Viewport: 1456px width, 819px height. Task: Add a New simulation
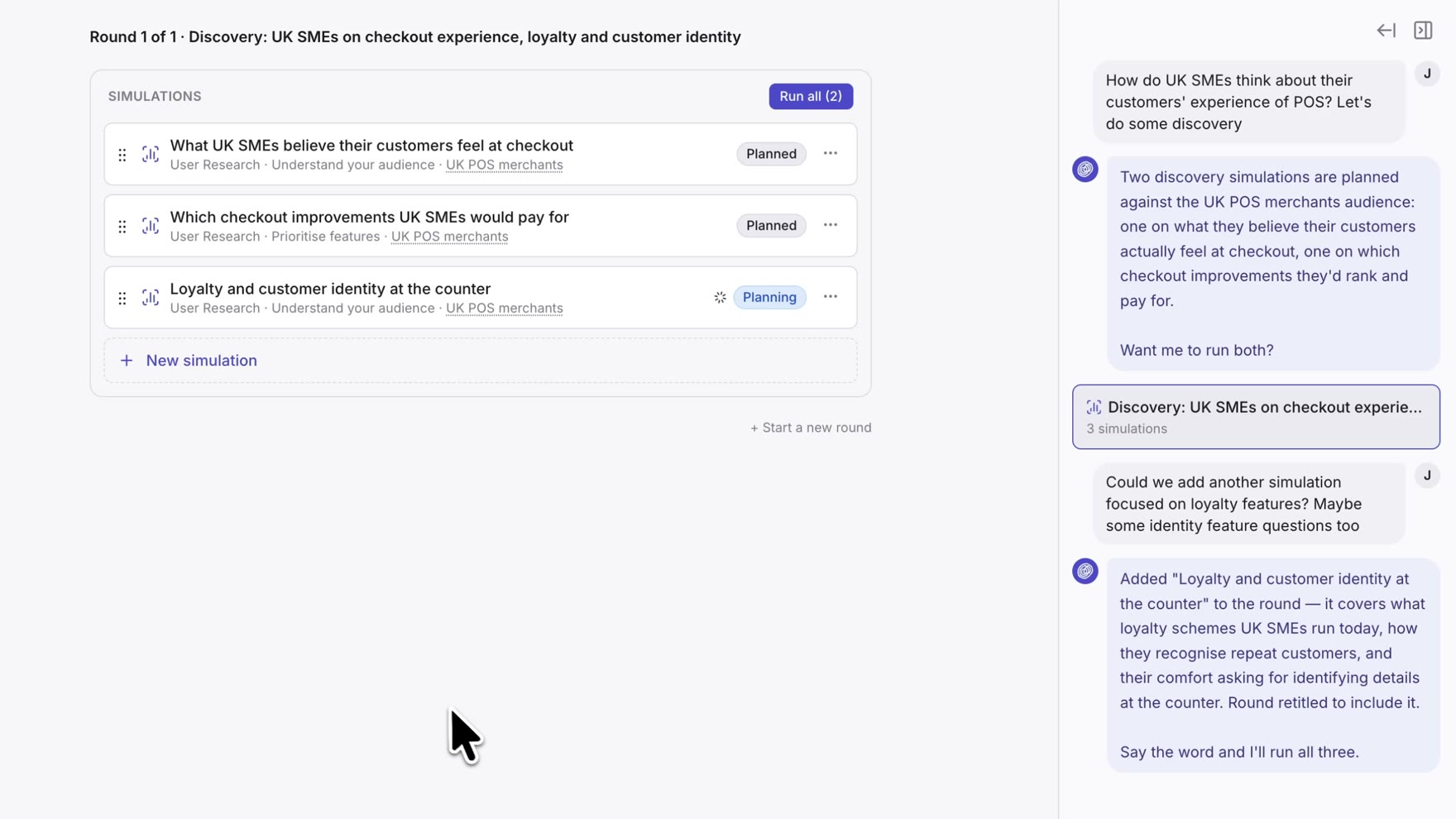point(480,361)
